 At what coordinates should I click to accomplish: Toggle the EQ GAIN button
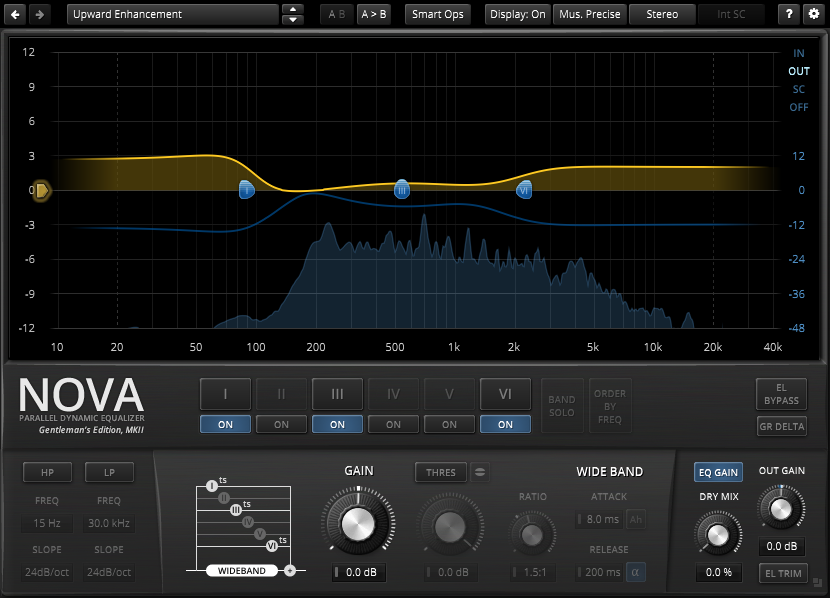click(x=718, y=472)
